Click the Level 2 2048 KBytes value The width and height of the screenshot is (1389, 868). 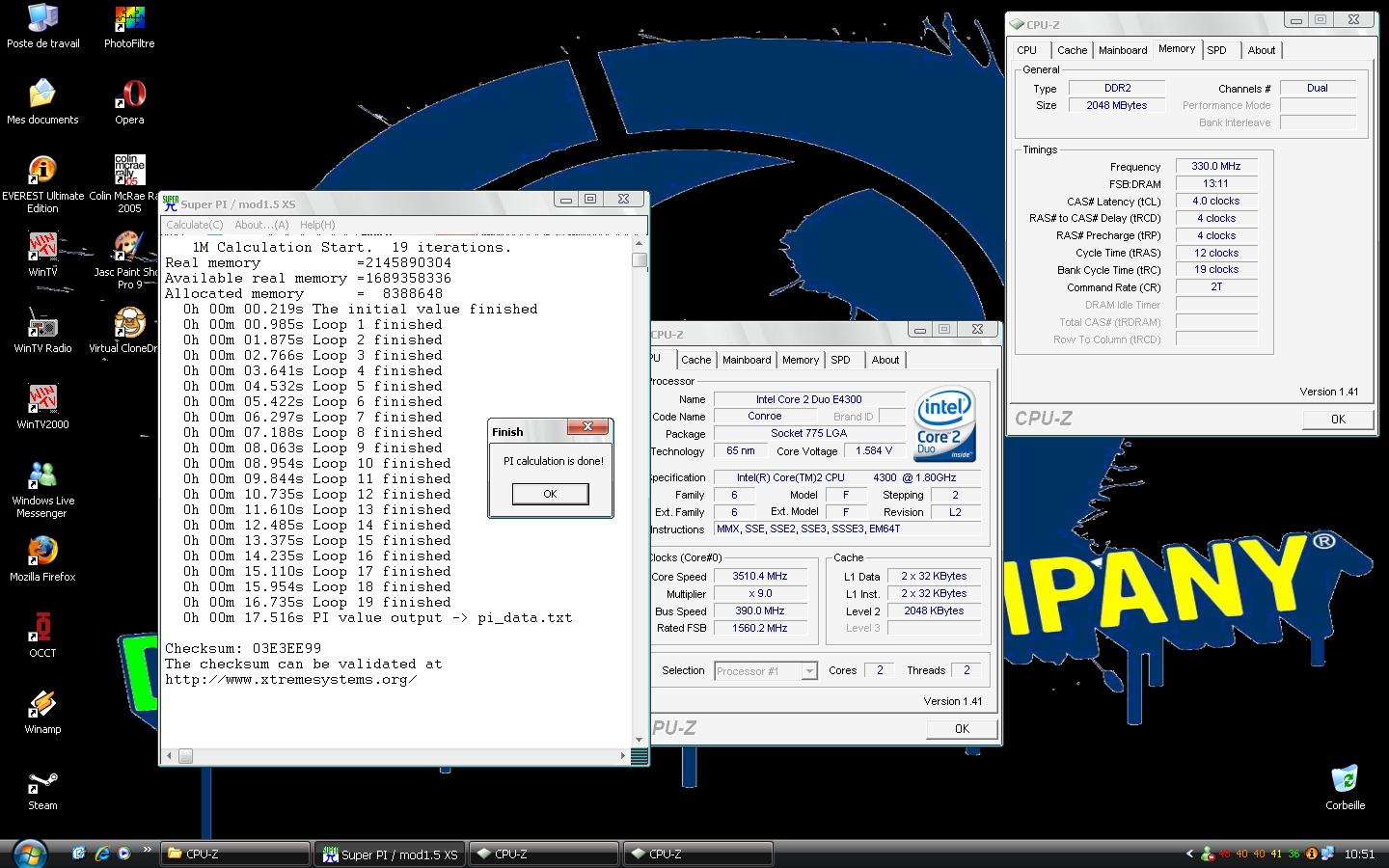pyautogui.click(x=934, y=610)
